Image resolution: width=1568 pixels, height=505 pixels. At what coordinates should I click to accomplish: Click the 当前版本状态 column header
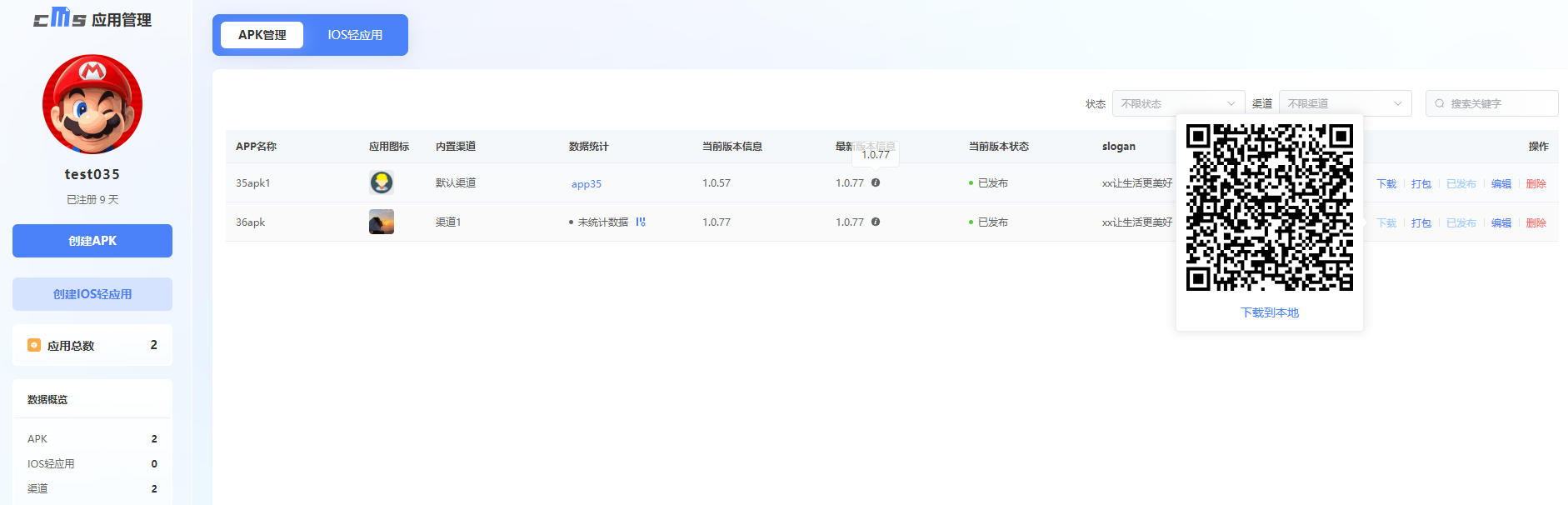[x=999, y=146]
